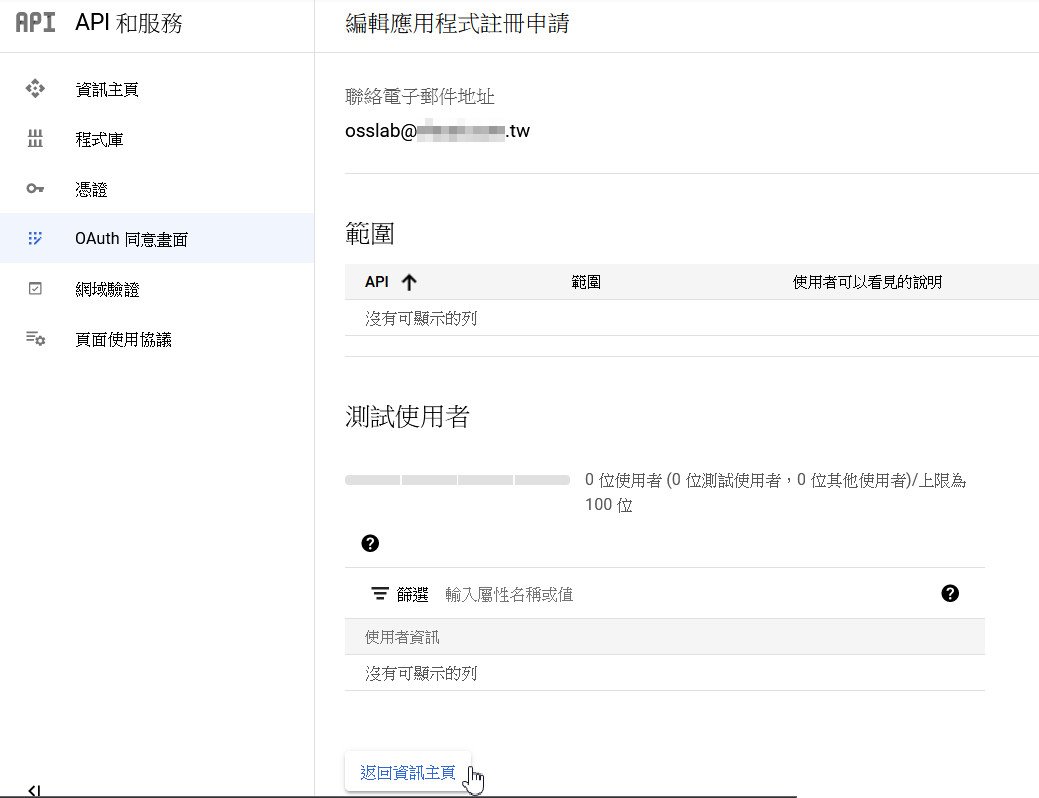Click the 網域驗證 checkbox icon
1039x798 pixels.
[x=35, y=289]
